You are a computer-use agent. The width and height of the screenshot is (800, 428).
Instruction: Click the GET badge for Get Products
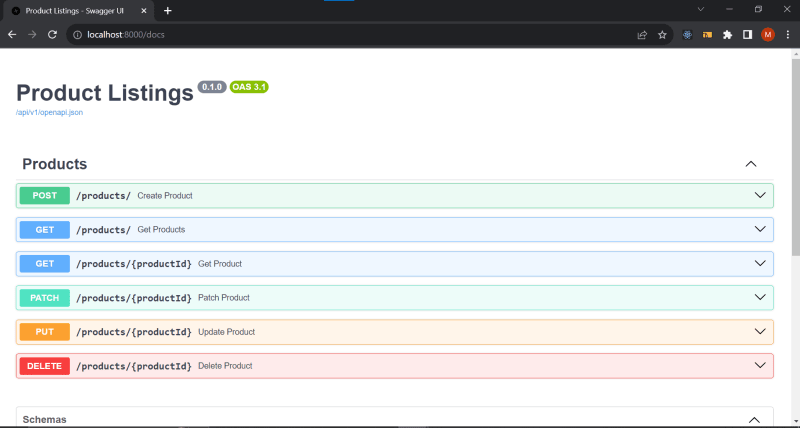click(x=45, y=230)
